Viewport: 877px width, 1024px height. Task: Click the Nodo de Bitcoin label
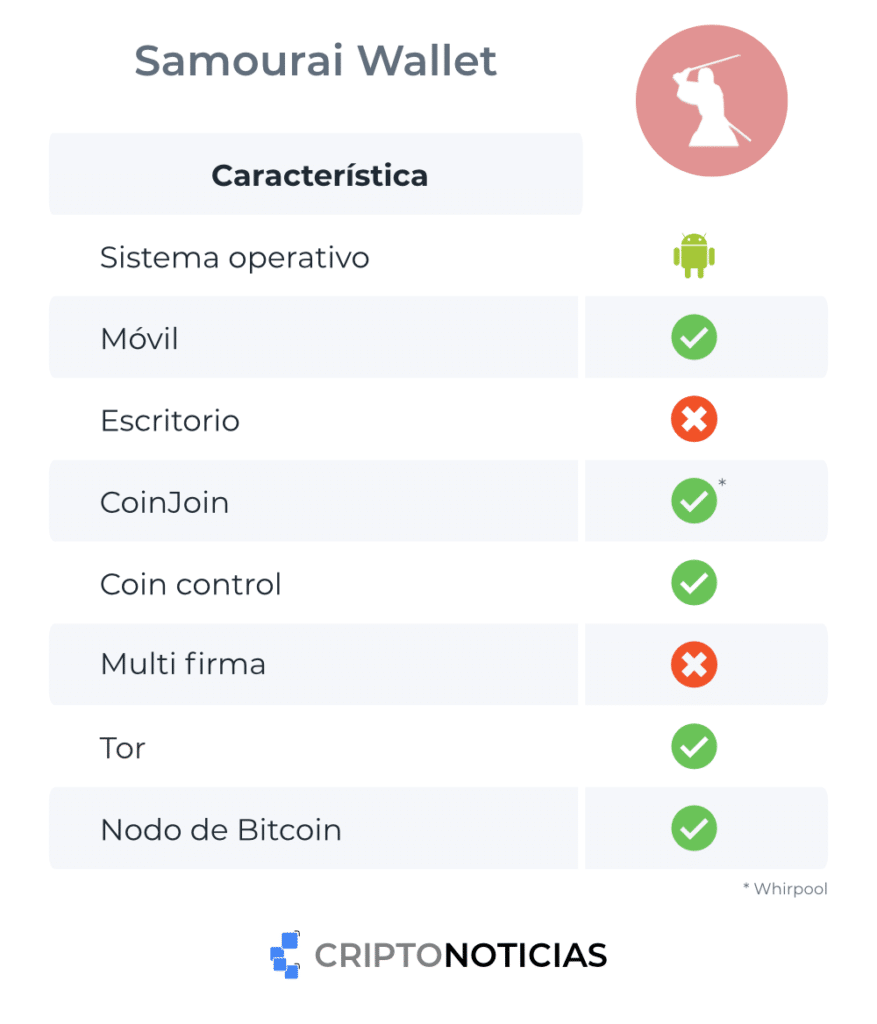point(221,830)
